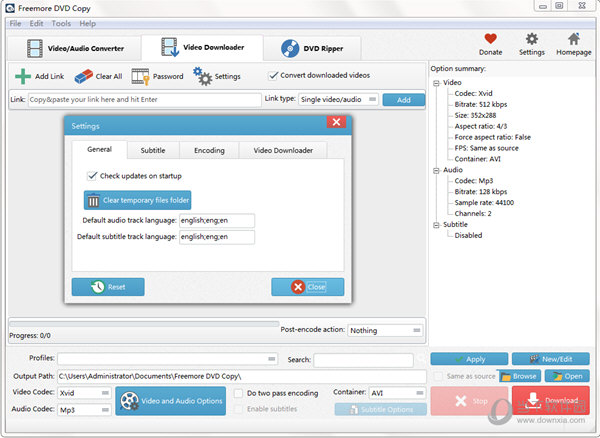The image size is (600, 438).
Task: Click the icon on Open button
Action: pyautogui.click(x=558, y=376)
